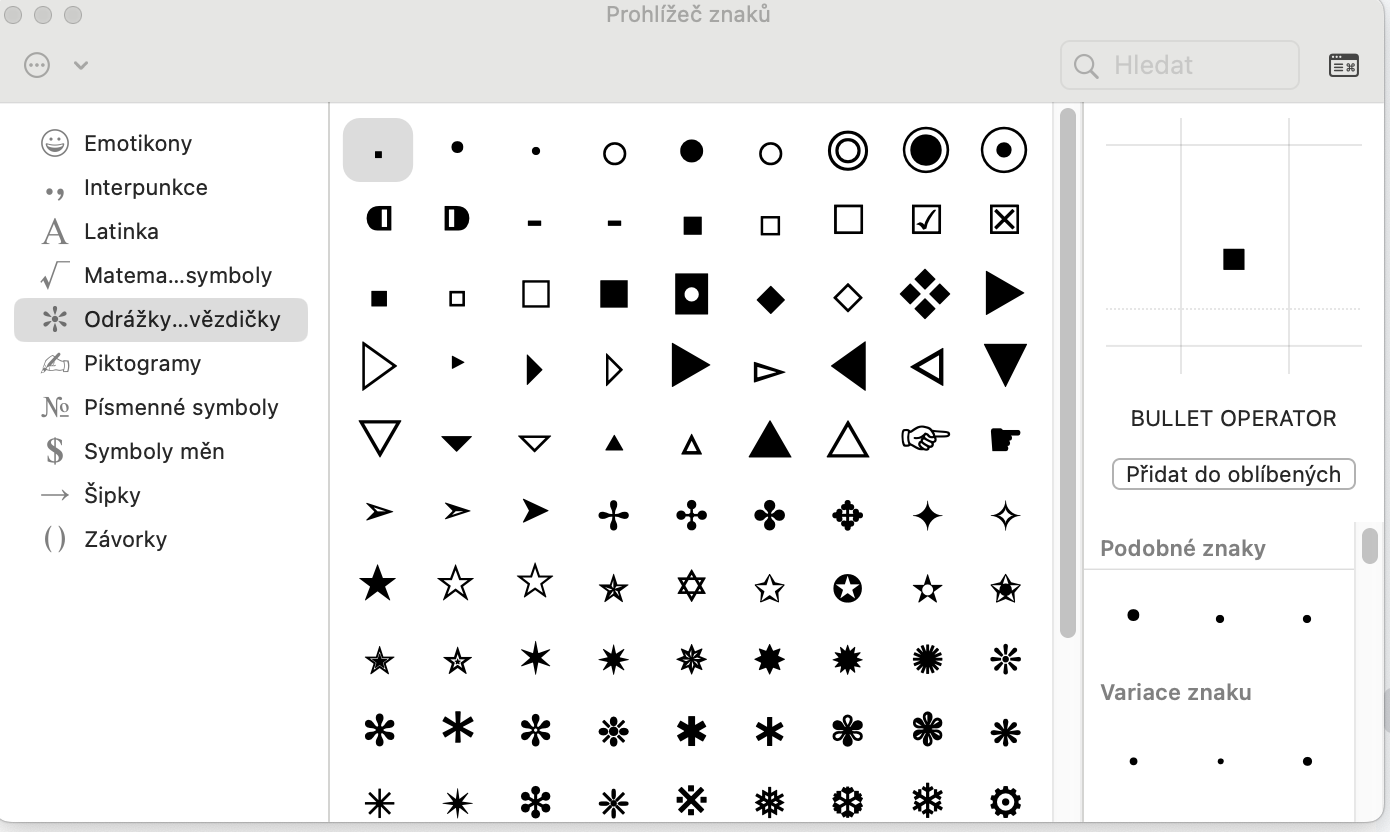
Task: Click the character grid vertical scrollbar
Action: (1067, 372)
